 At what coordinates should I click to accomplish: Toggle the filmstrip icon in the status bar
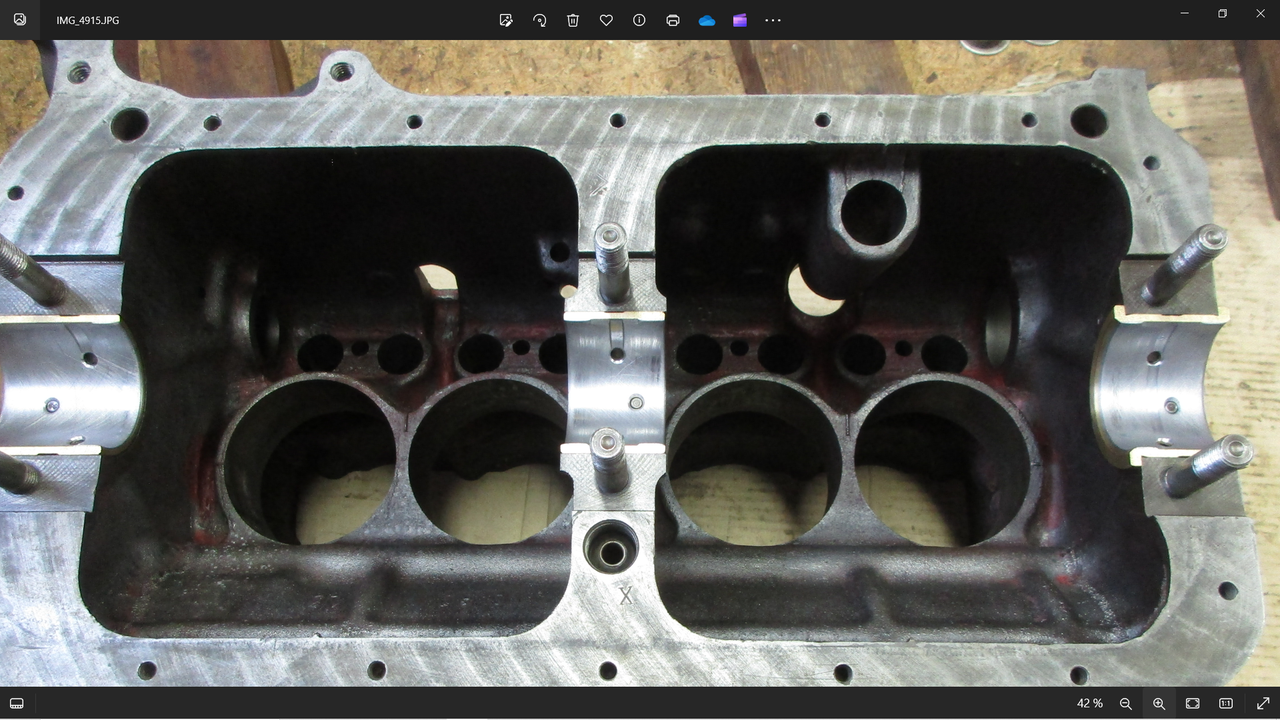(x=17, y=704)
